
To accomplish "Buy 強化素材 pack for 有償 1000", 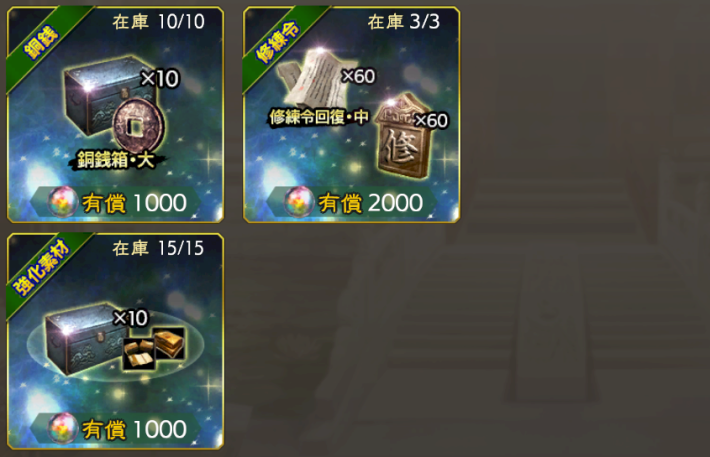I will (x=115, y=428).
